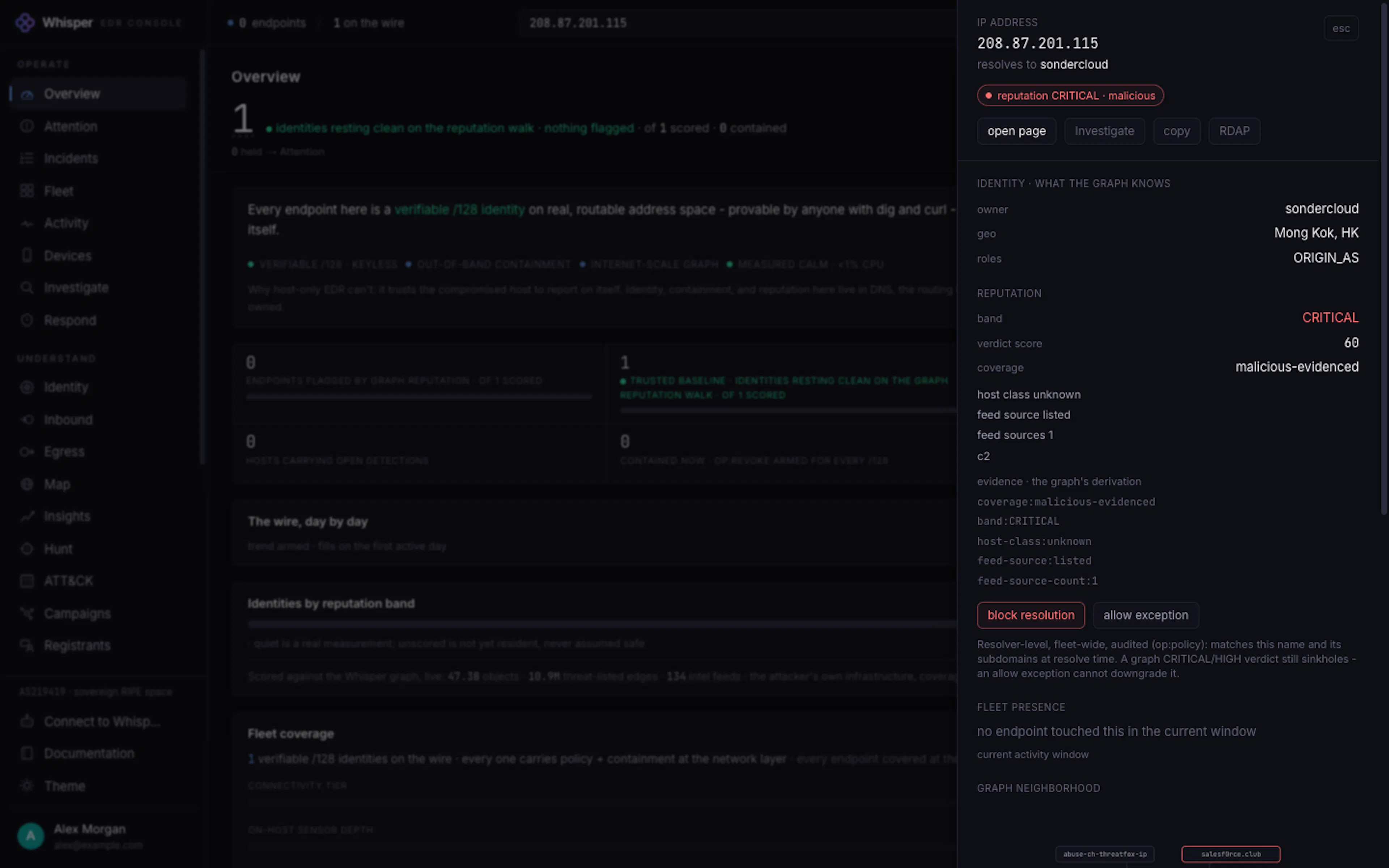Image resolution: width=1389 pixels, height=868 pixels.
Task: Select the Activity pulse icon
Action: 27,223
